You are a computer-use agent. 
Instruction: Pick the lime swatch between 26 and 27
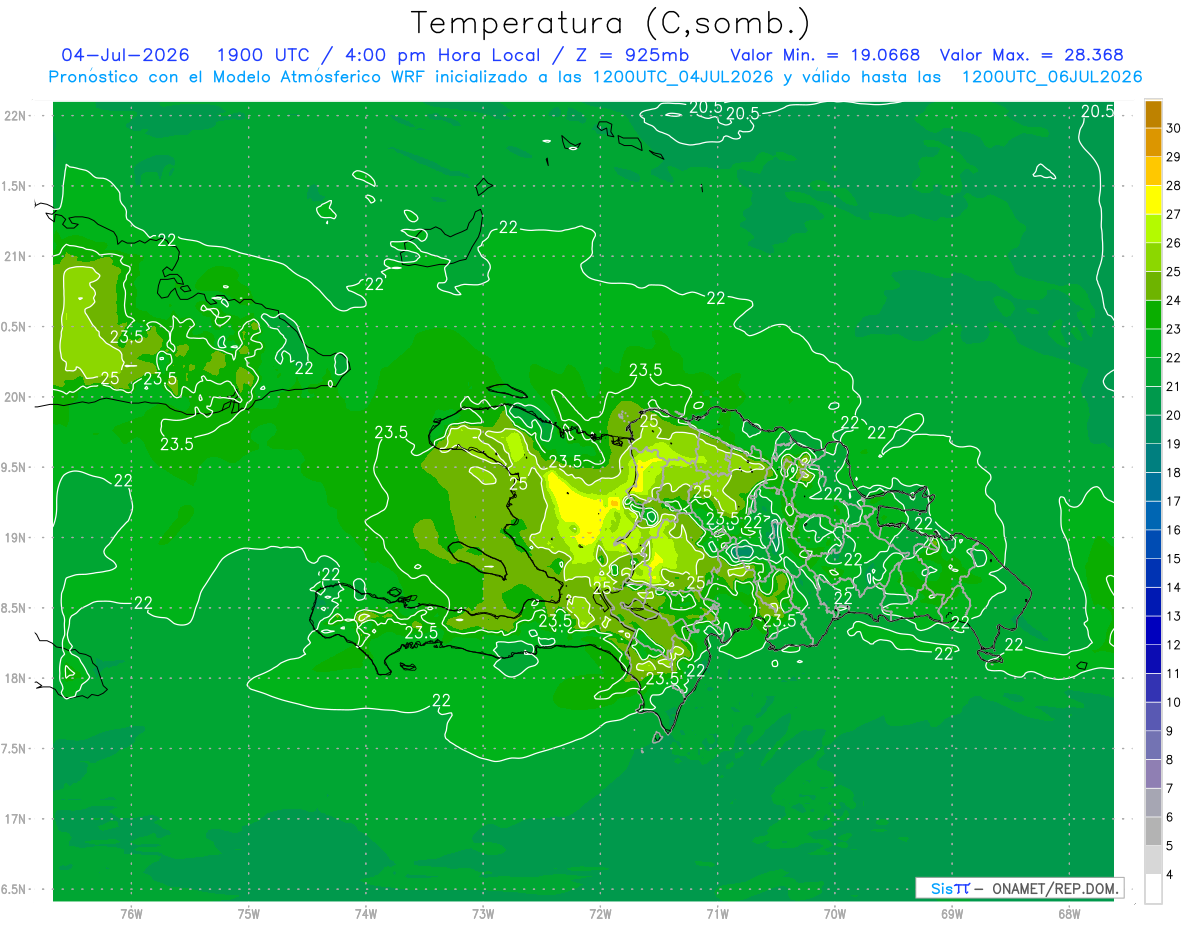[x=1153, y=229]
